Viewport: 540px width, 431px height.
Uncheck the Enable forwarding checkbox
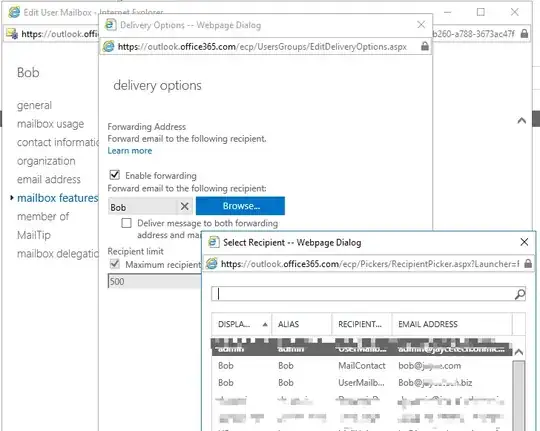click(115, 175)
